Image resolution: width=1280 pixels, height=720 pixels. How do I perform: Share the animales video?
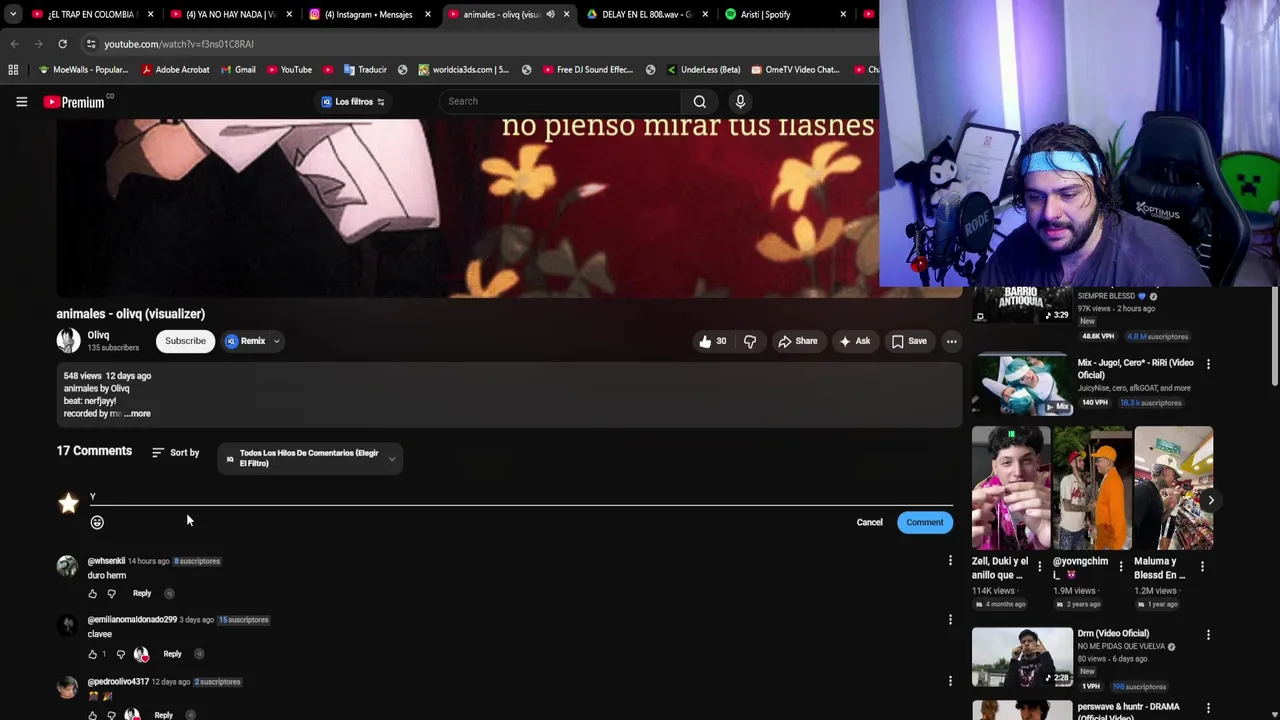click(x=798, y=341)
